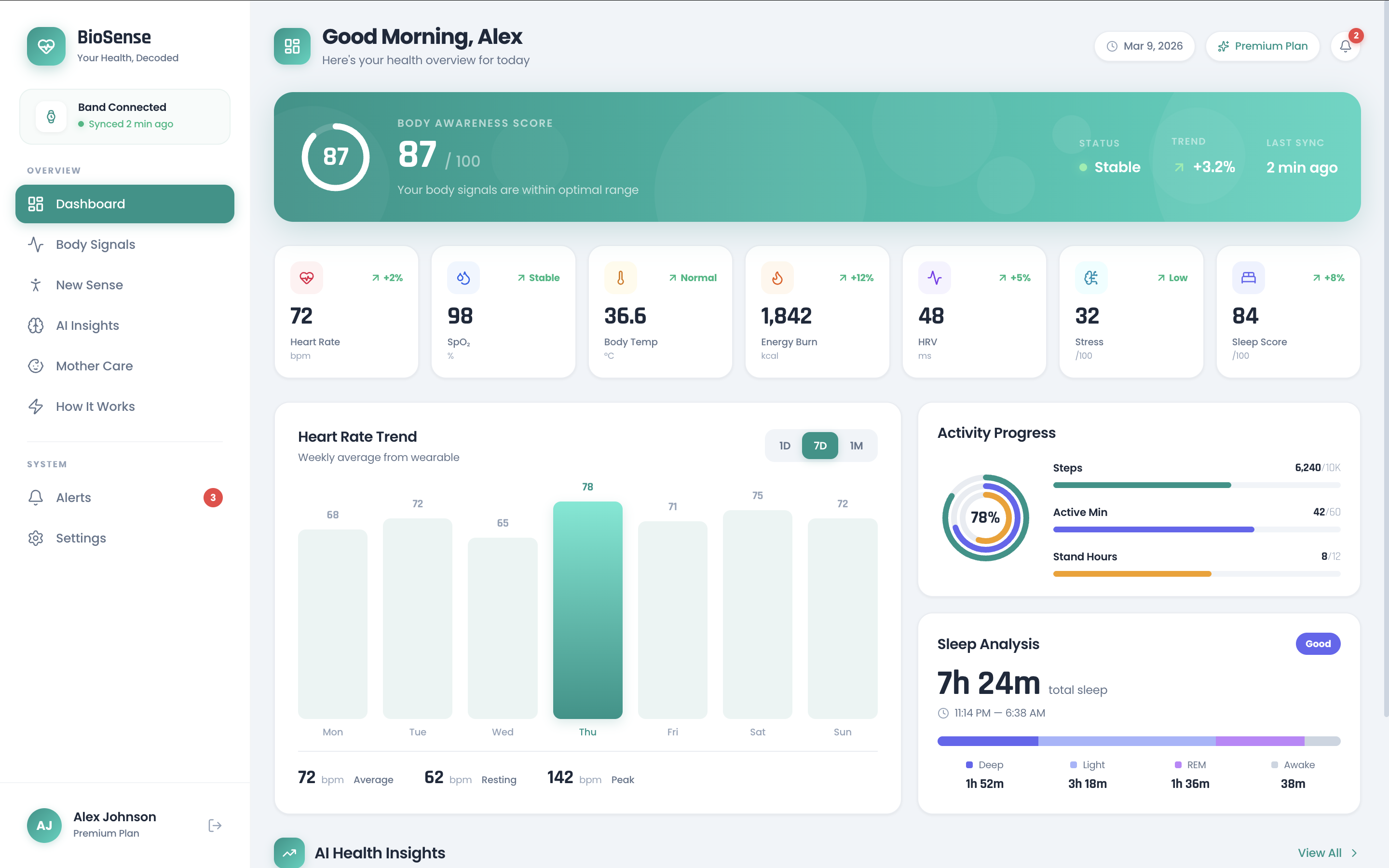This screenshot has width=1389, height=868.
Task: Click the Band Connected watch icon
Action: [51, 117]
